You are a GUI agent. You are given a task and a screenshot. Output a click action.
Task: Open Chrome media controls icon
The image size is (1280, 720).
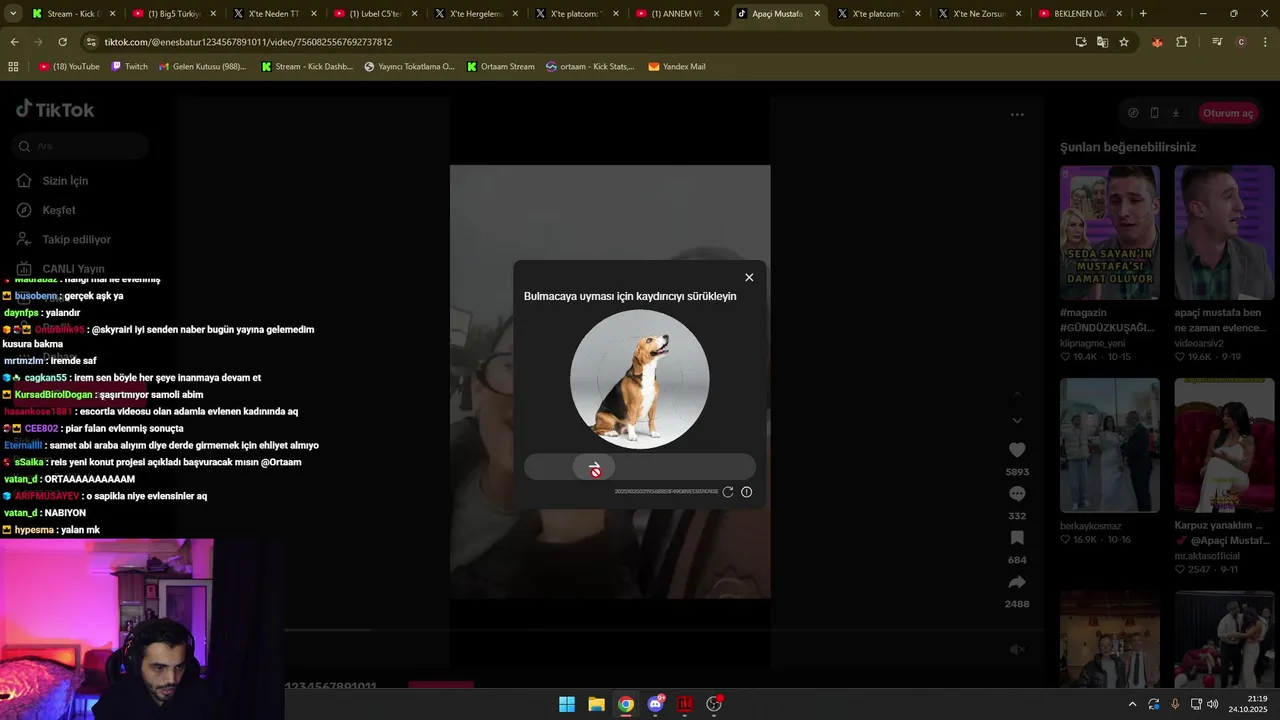point(1217,42)
